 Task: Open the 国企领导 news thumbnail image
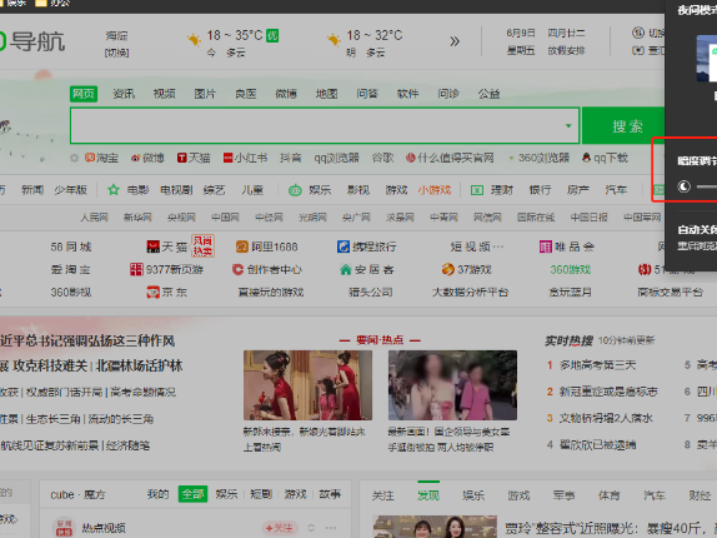click(453, 385)
